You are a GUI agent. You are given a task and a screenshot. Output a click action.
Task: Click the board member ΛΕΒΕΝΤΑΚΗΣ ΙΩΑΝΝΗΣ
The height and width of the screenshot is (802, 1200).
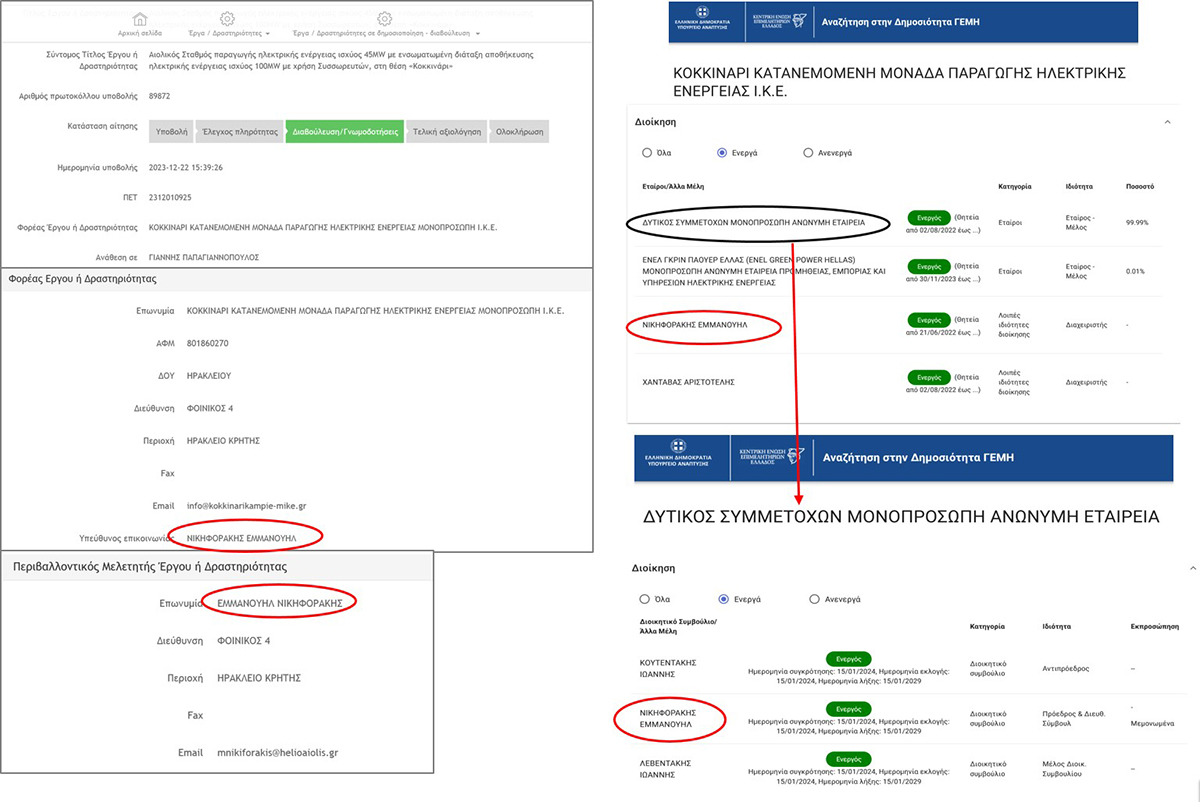666,768
